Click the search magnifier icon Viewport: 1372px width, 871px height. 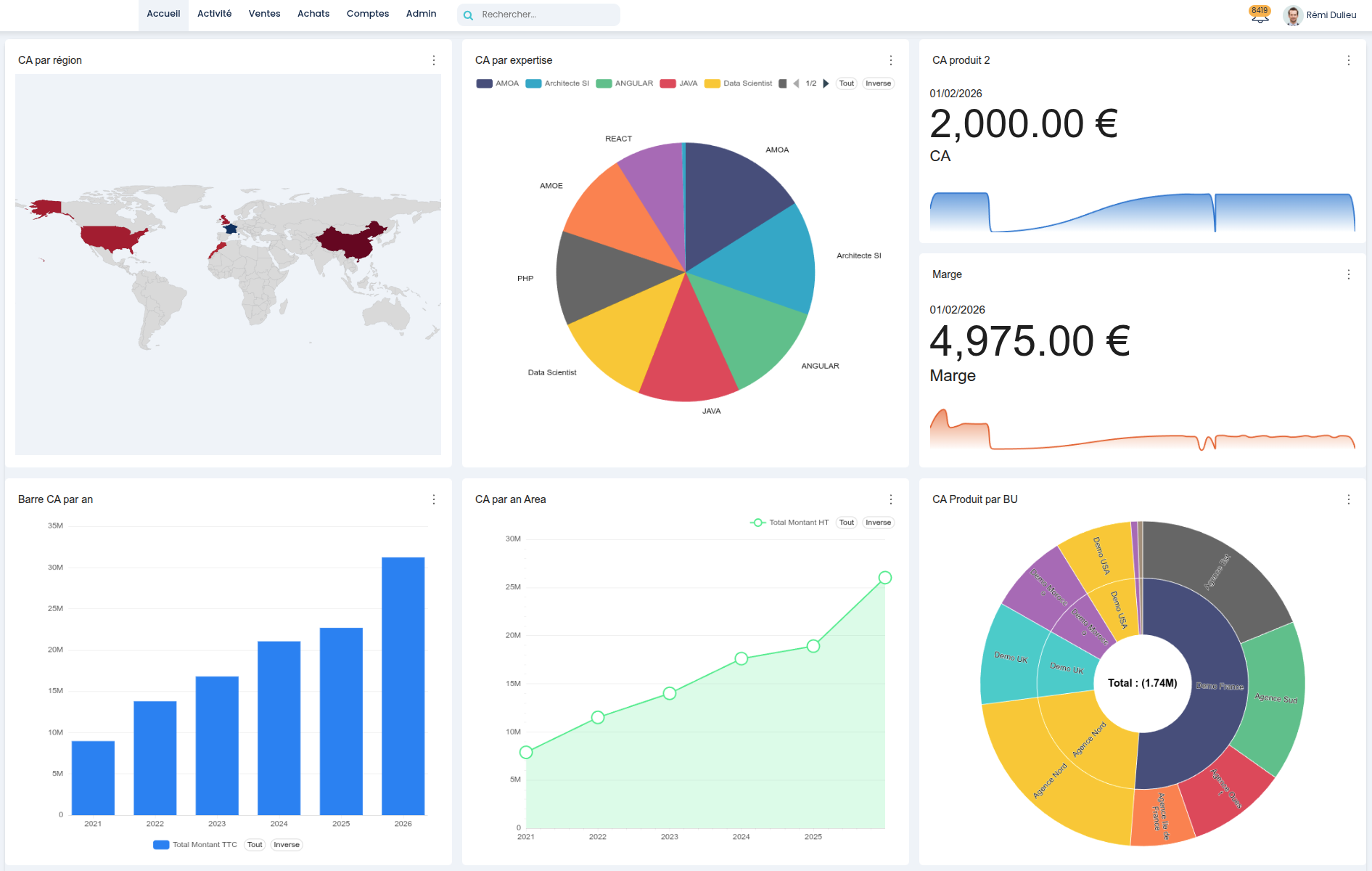pos(468,15)
